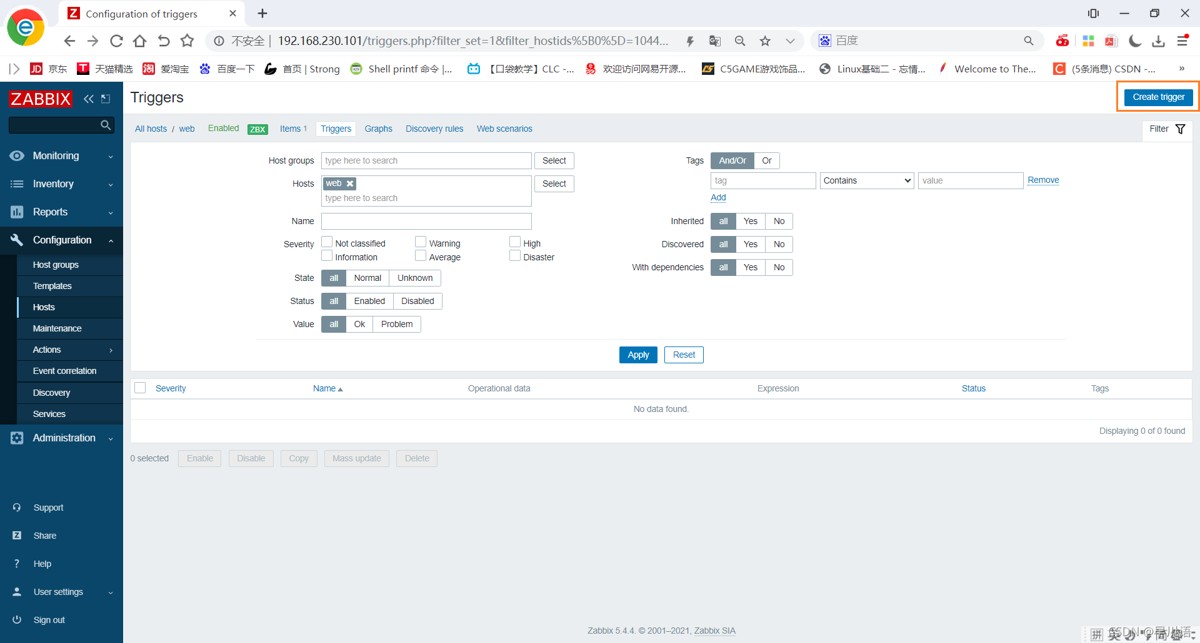Switch to the Graphs tab
This screenshot has width=1200, height=643.
pyautogui.click(x=378, y=129)
